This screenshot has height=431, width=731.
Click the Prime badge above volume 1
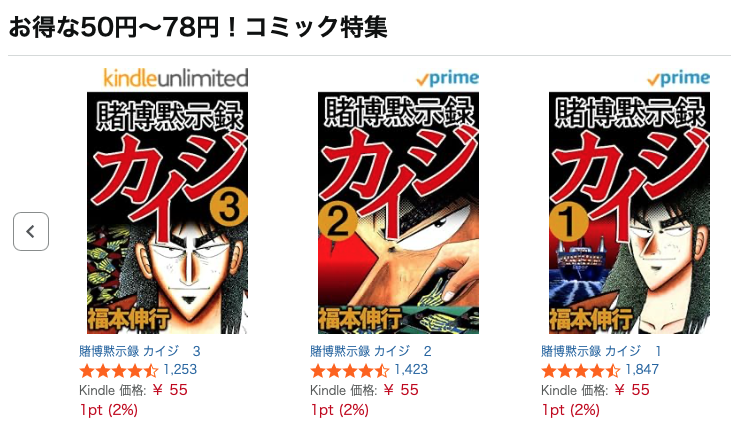[x=679, y=78]
